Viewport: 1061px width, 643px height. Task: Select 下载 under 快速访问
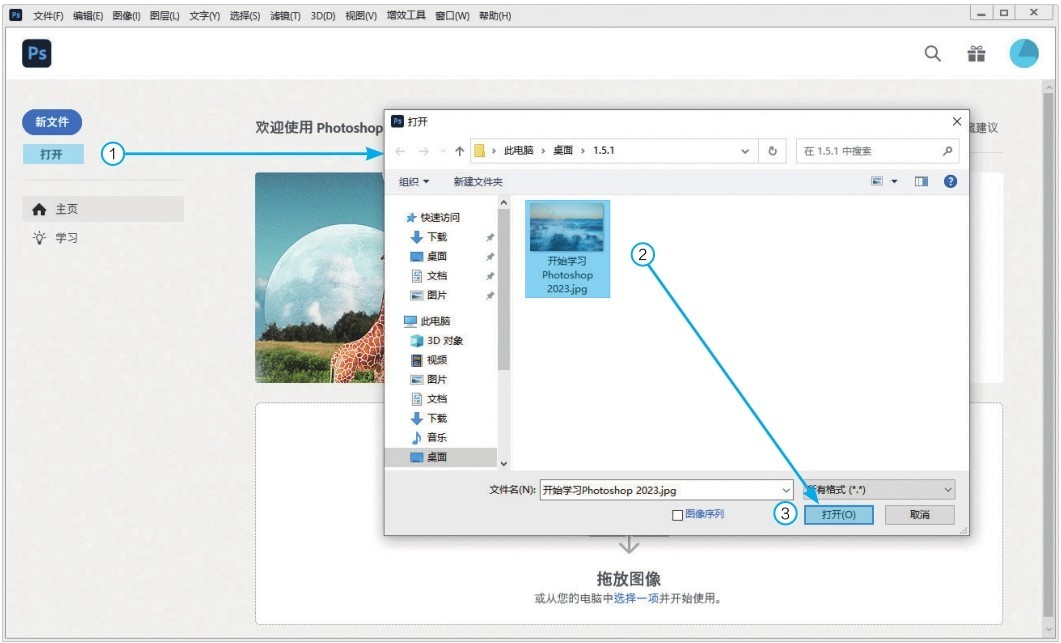click(x=429, y=237)
